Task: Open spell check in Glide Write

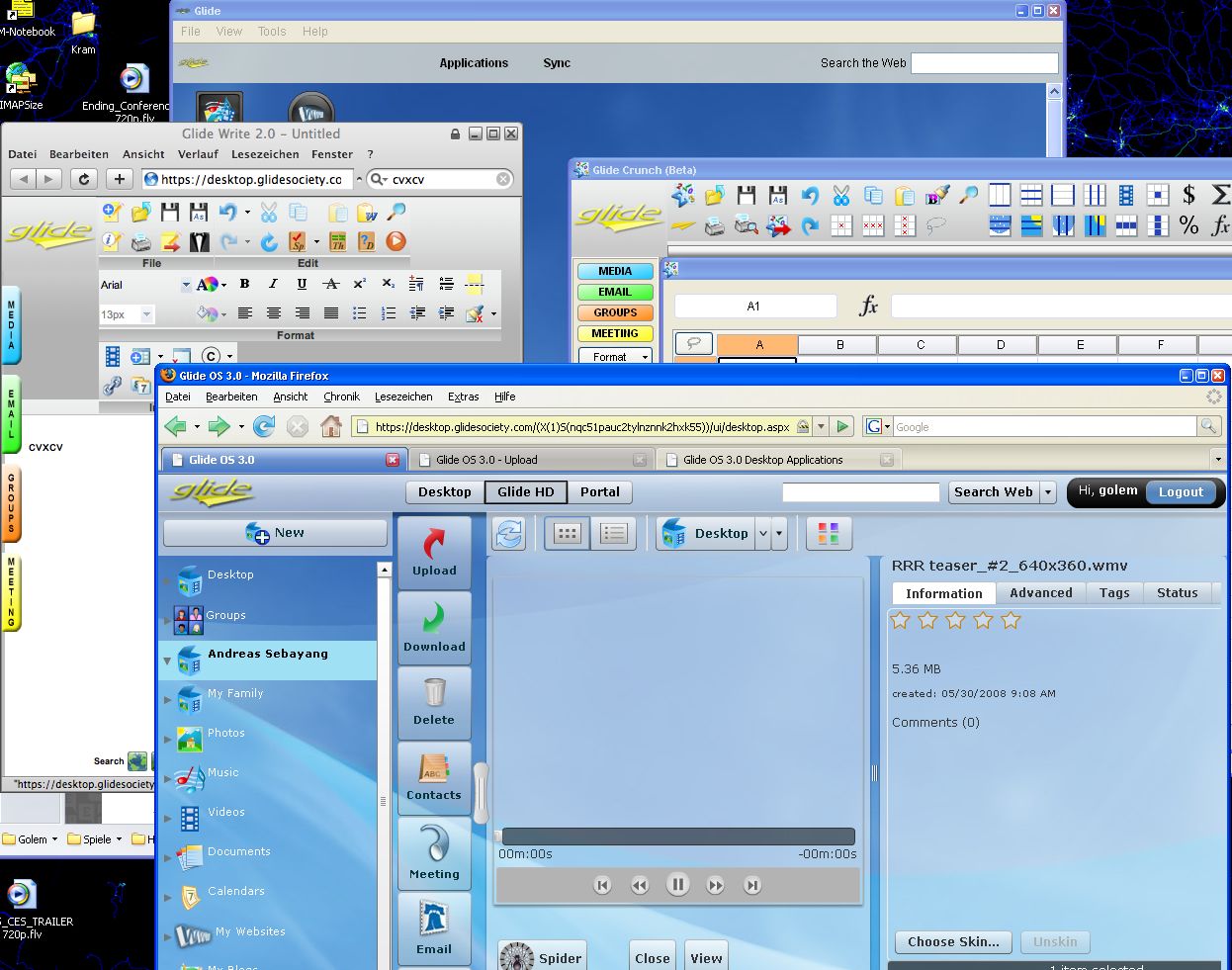Action: (298, 241)
